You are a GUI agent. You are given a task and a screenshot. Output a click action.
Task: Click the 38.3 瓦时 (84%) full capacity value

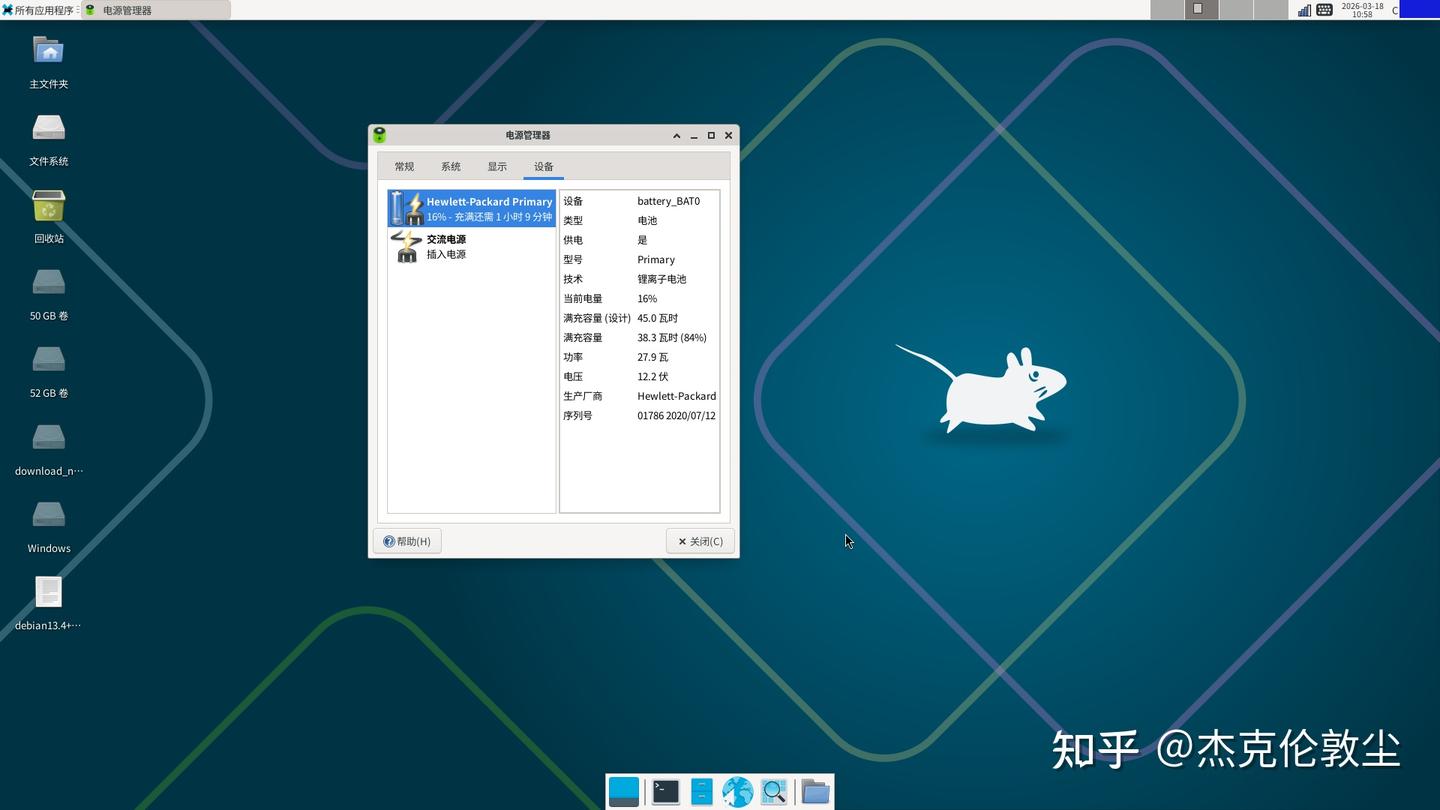672,338
